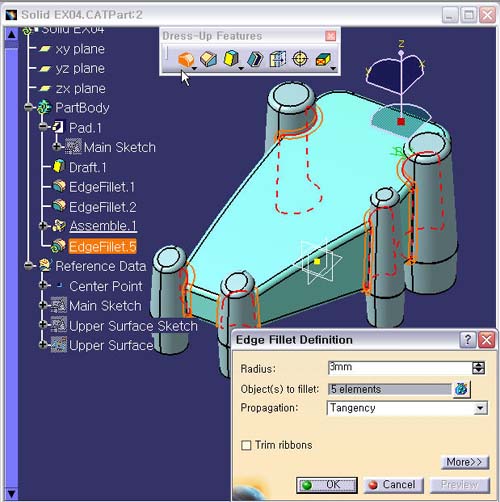The height and width of the screenshot is (502, 500).
Task: Click the More>> button
Action: pos(465,462)
